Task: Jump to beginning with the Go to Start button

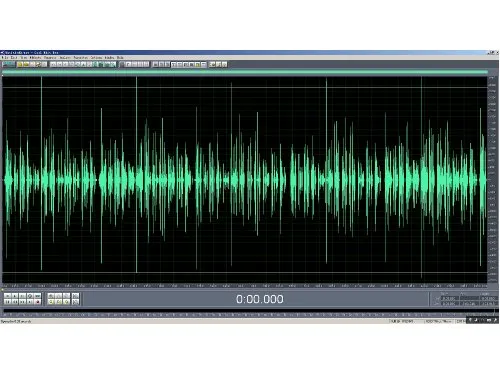Action: tap(8, 302)
